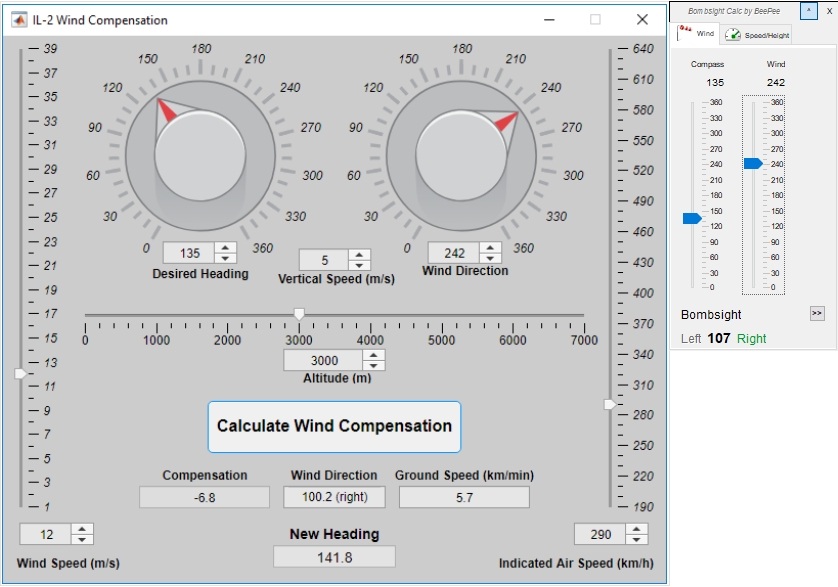Decrease Wind Direction spinner value
Viewport: 838px width, 587px height.
pyautogui.click(x=490, y=258)
